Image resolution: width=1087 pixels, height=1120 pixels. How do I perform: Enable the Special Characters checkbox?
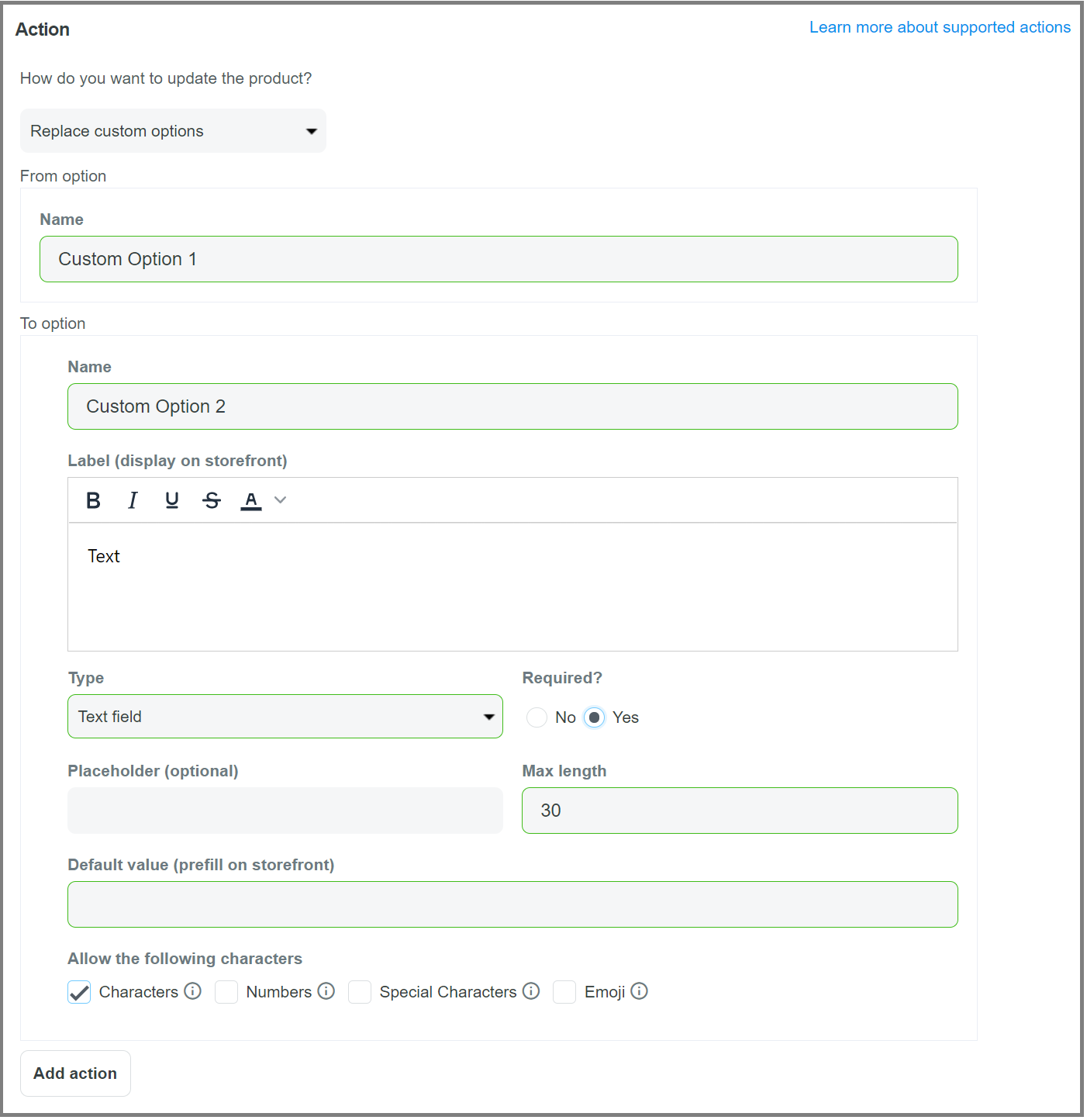pos(360,992)
